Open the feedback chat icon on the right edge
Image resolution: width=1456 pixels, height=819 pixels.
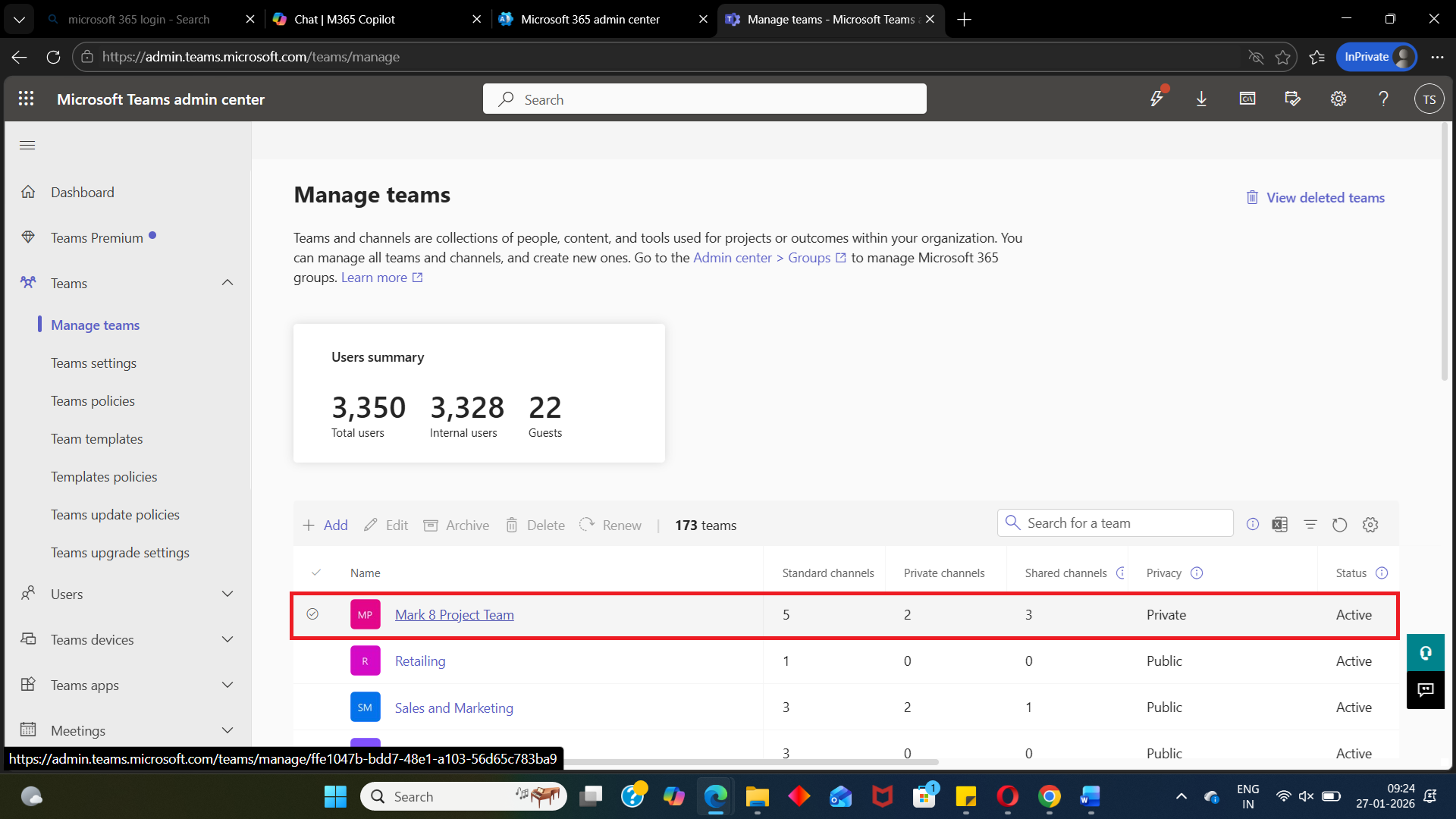(x=1425, y=690)
